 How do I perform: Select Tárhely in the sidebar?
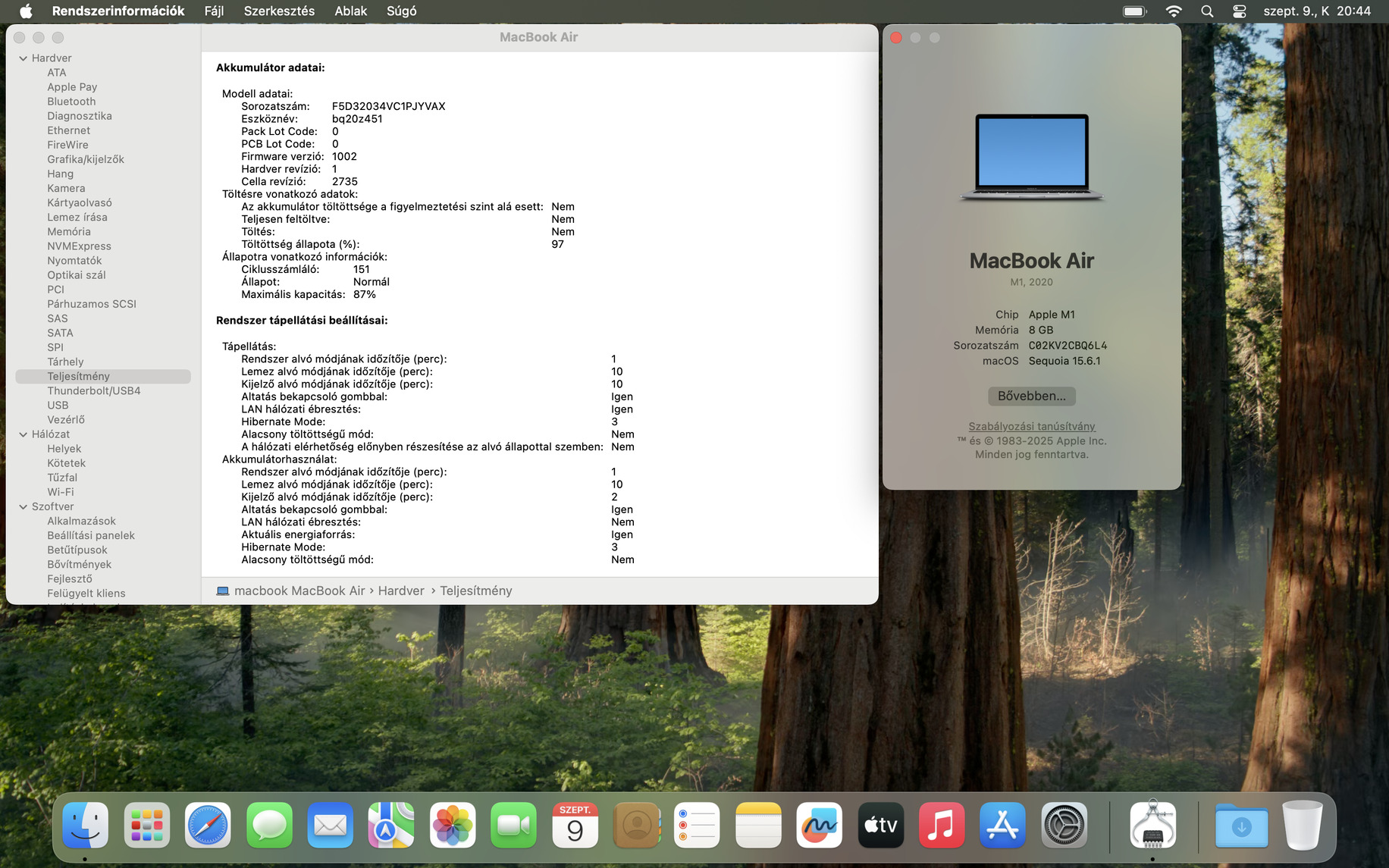65,362
